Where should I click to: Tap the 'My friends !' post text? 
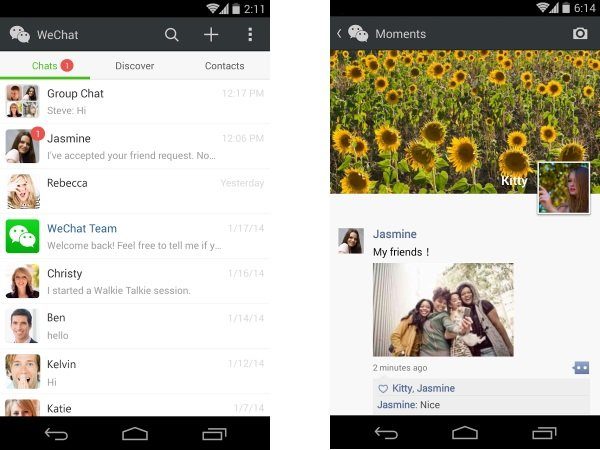[x=401, y=252]
